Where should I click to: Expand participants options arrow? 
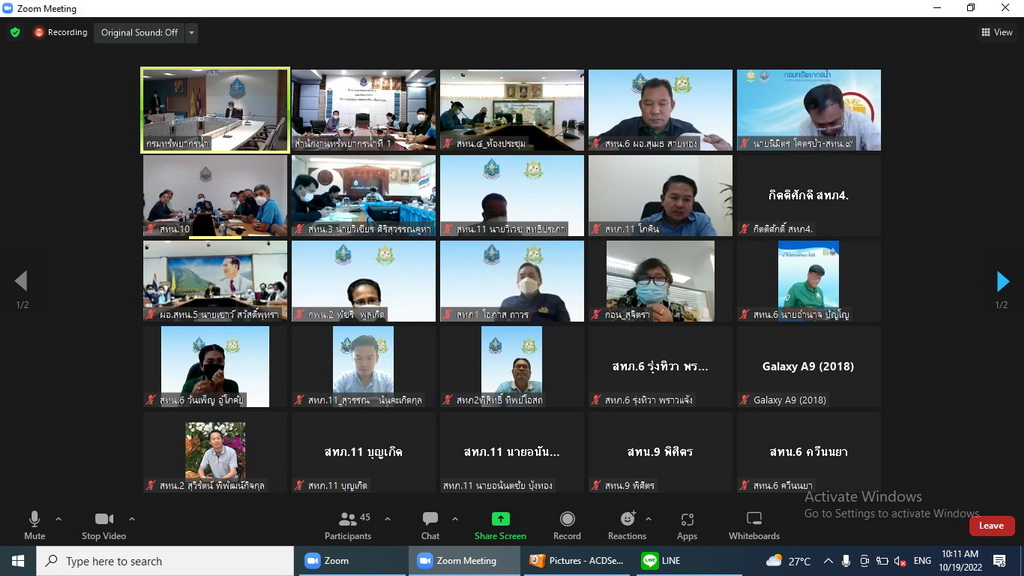(387, 519)
